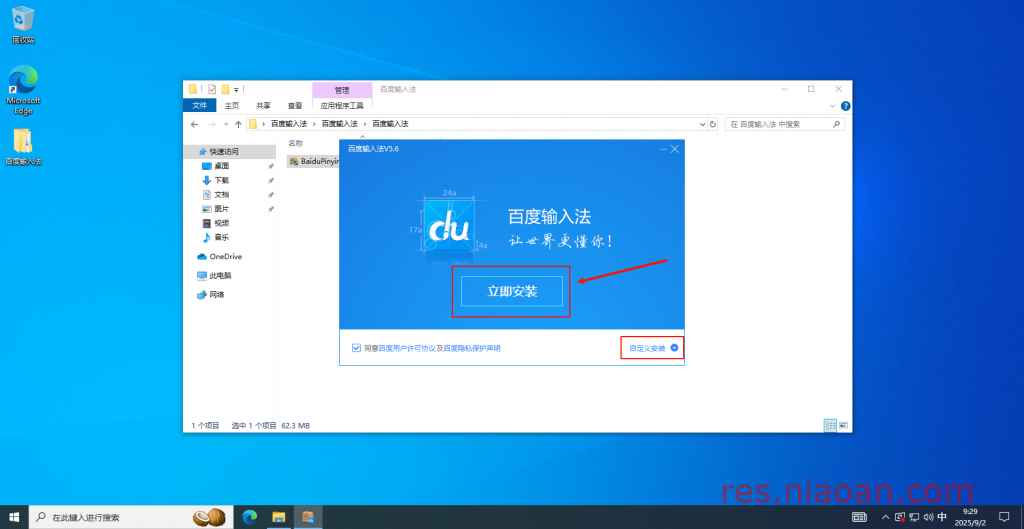Click the 立即安装 install button
Screen dimensions: 1024x529
tap(511, 291)
